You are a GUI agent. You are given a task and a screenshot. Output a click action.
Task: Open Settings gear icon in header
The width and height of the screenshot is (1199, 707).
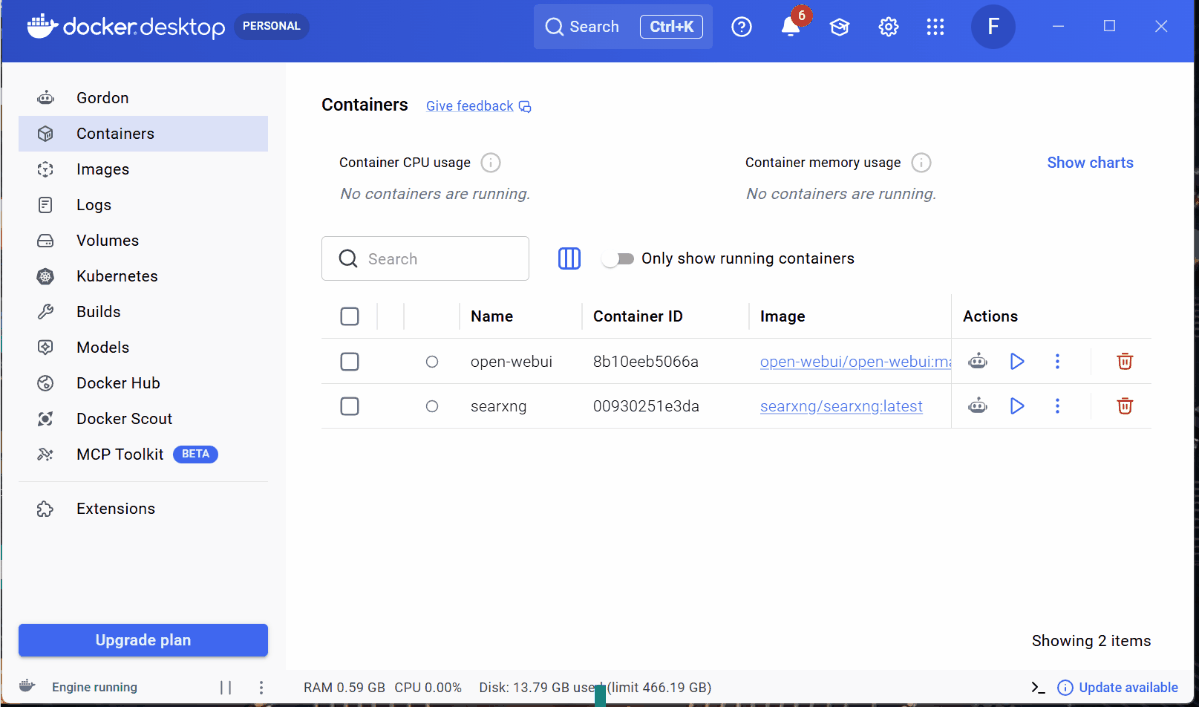pos(888,27)
